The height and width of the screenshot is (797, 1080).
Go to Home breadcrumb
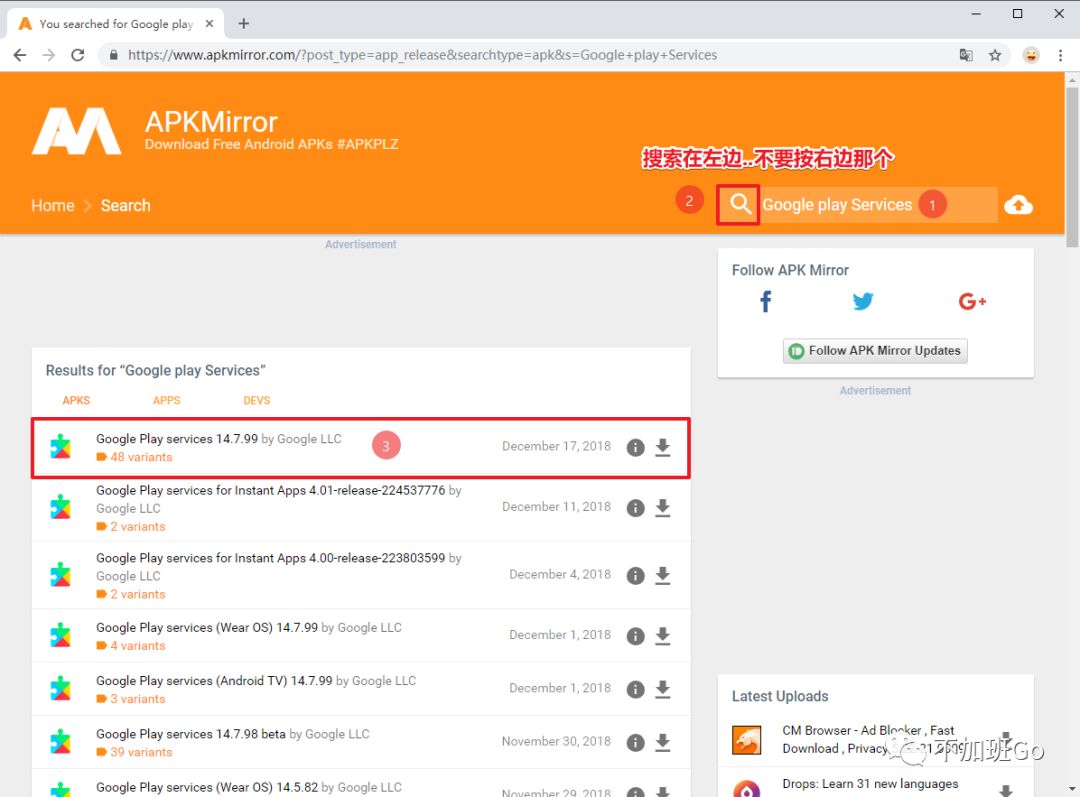click(x=52, y=205)
